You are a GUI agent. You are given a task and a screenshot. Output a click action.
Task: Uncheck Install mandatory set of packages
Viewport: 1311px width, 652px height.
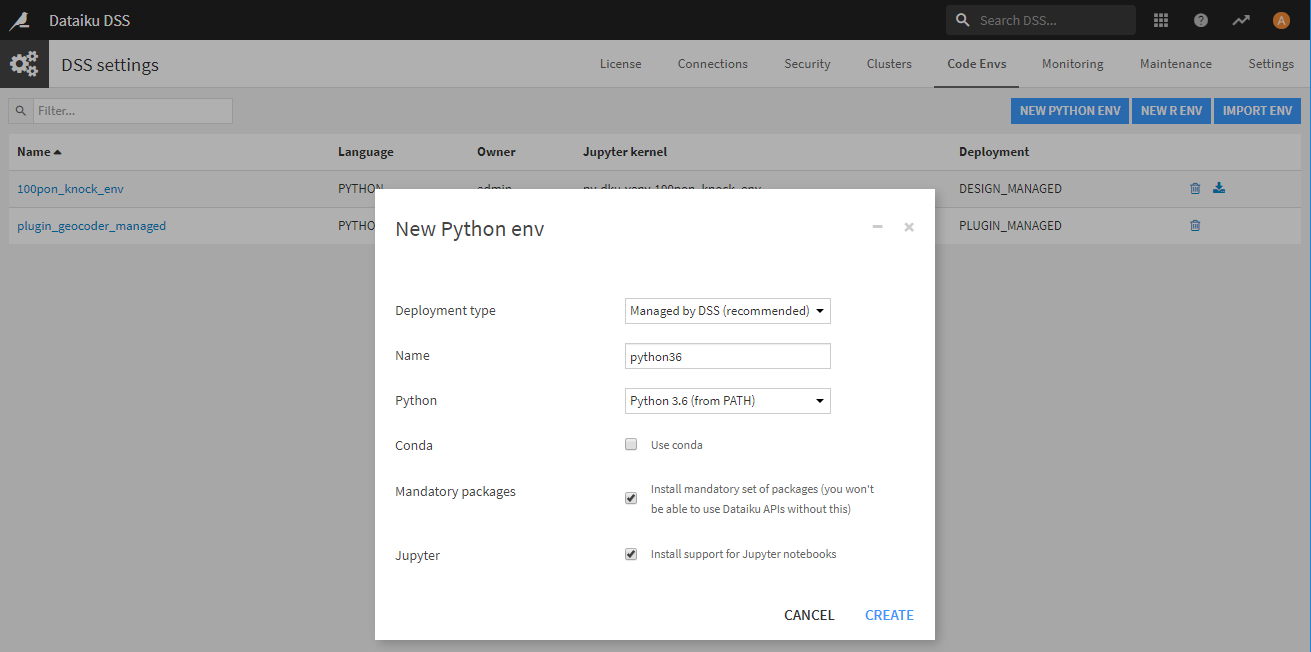631,498
